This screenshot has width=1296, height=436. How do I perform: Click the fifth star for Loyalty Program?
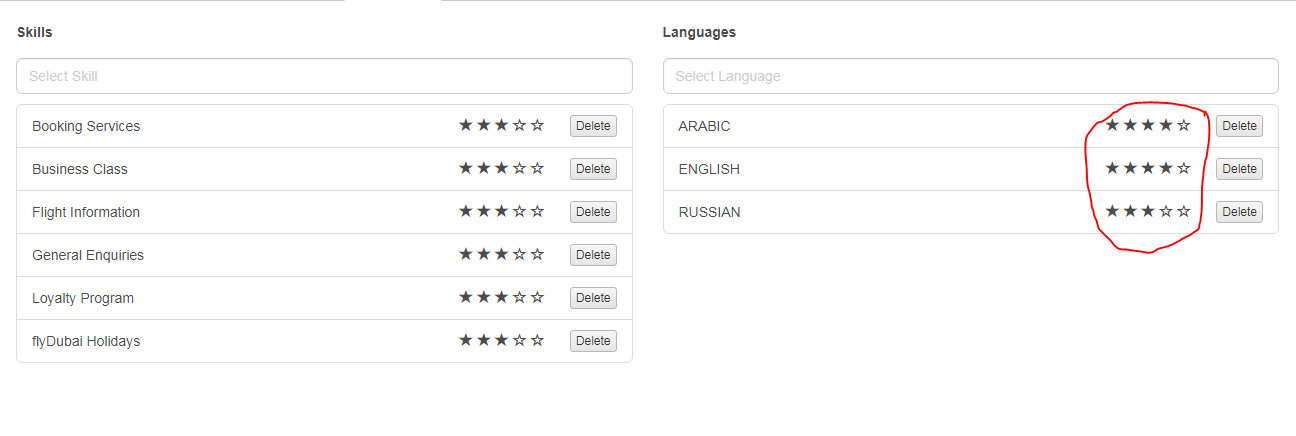538,298
